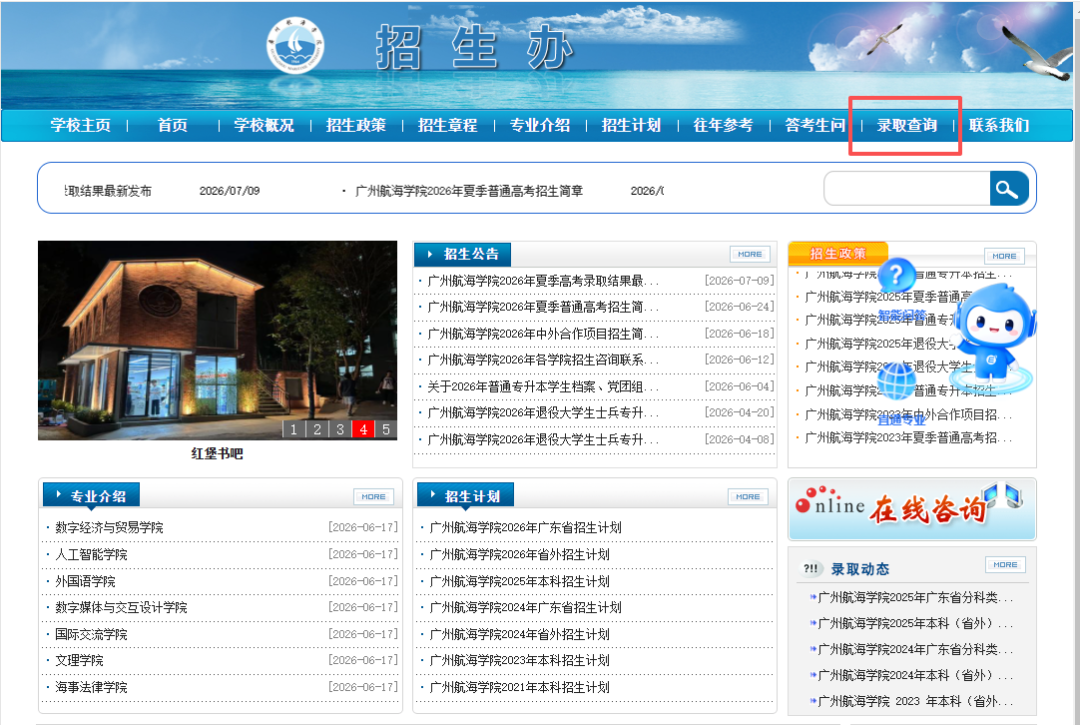1080x725 pixels.
Task: Open 广州航海学院2026年广东省招生计划
Action: pyautogui.click(x=526, y=527)
